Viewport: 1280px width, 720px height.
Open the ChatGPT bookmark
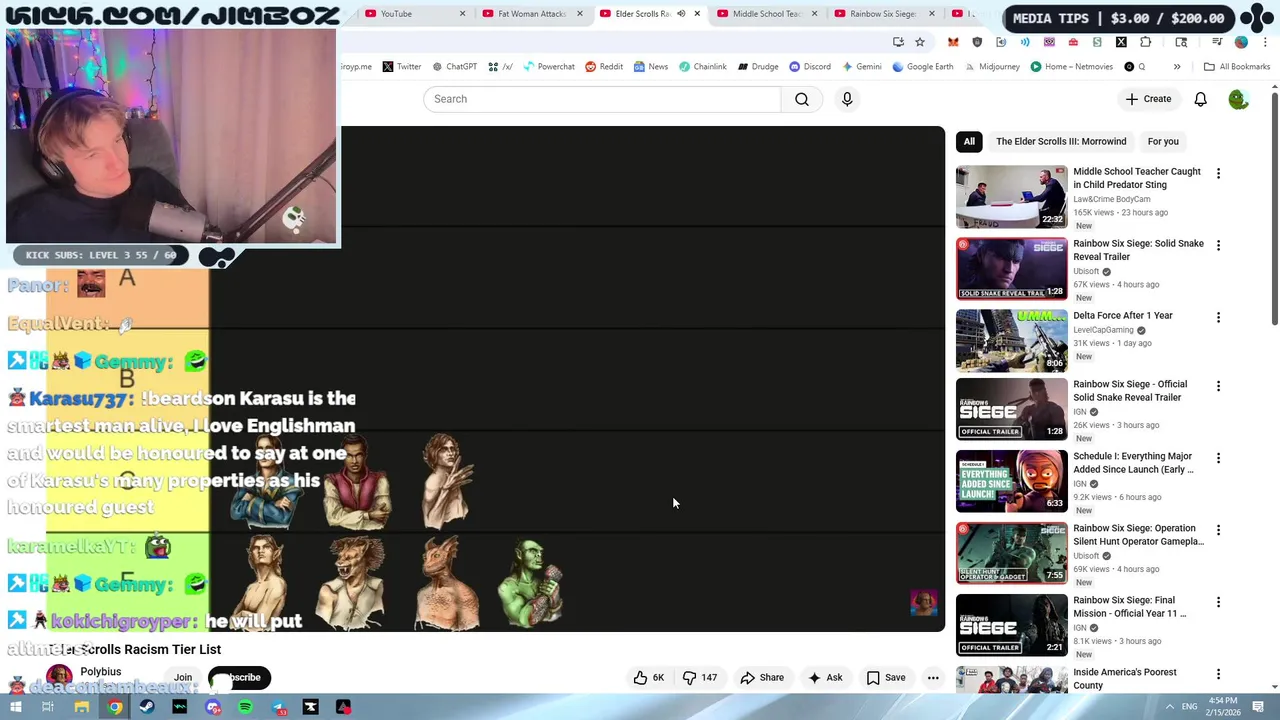(x=454, y=67)
